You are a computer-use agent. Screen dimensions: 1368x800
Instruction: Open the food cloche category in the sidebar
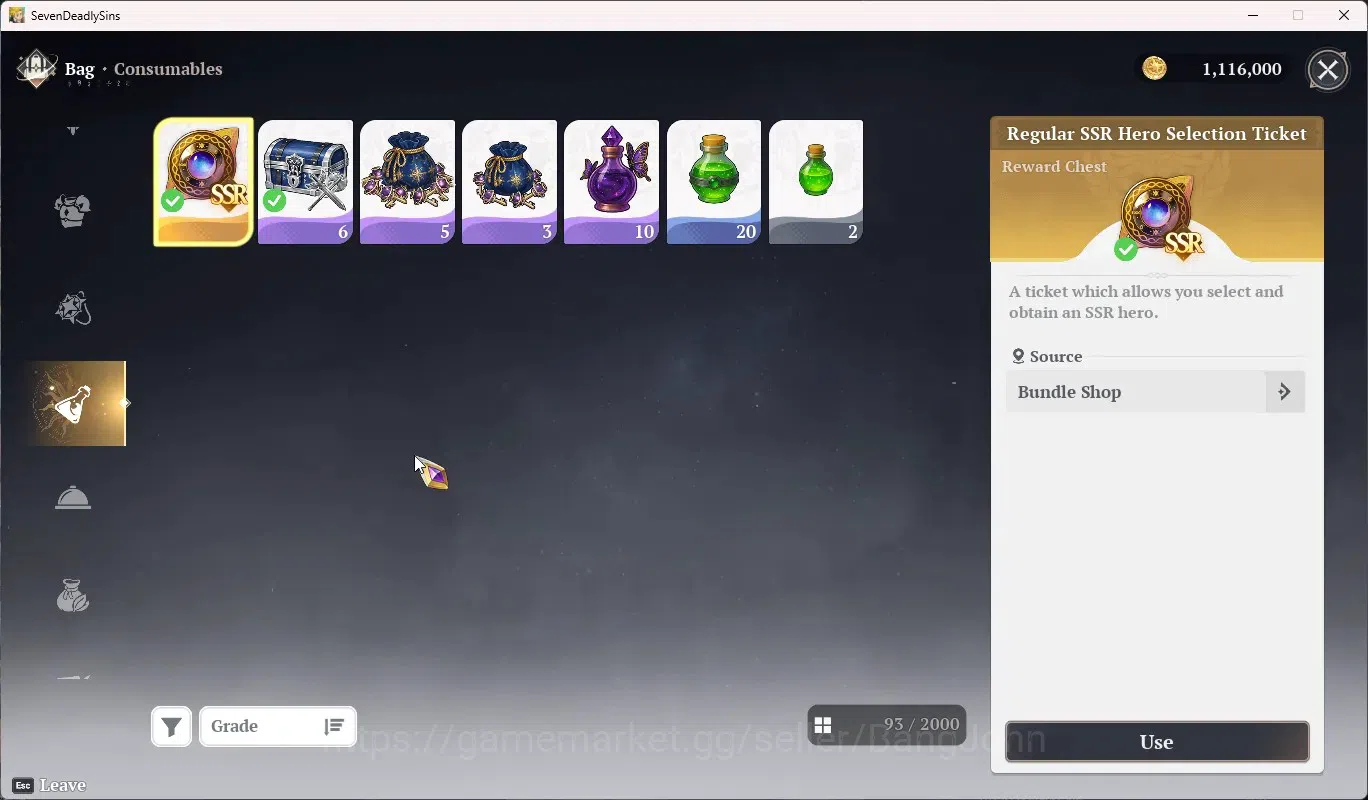tap(73, 498)
